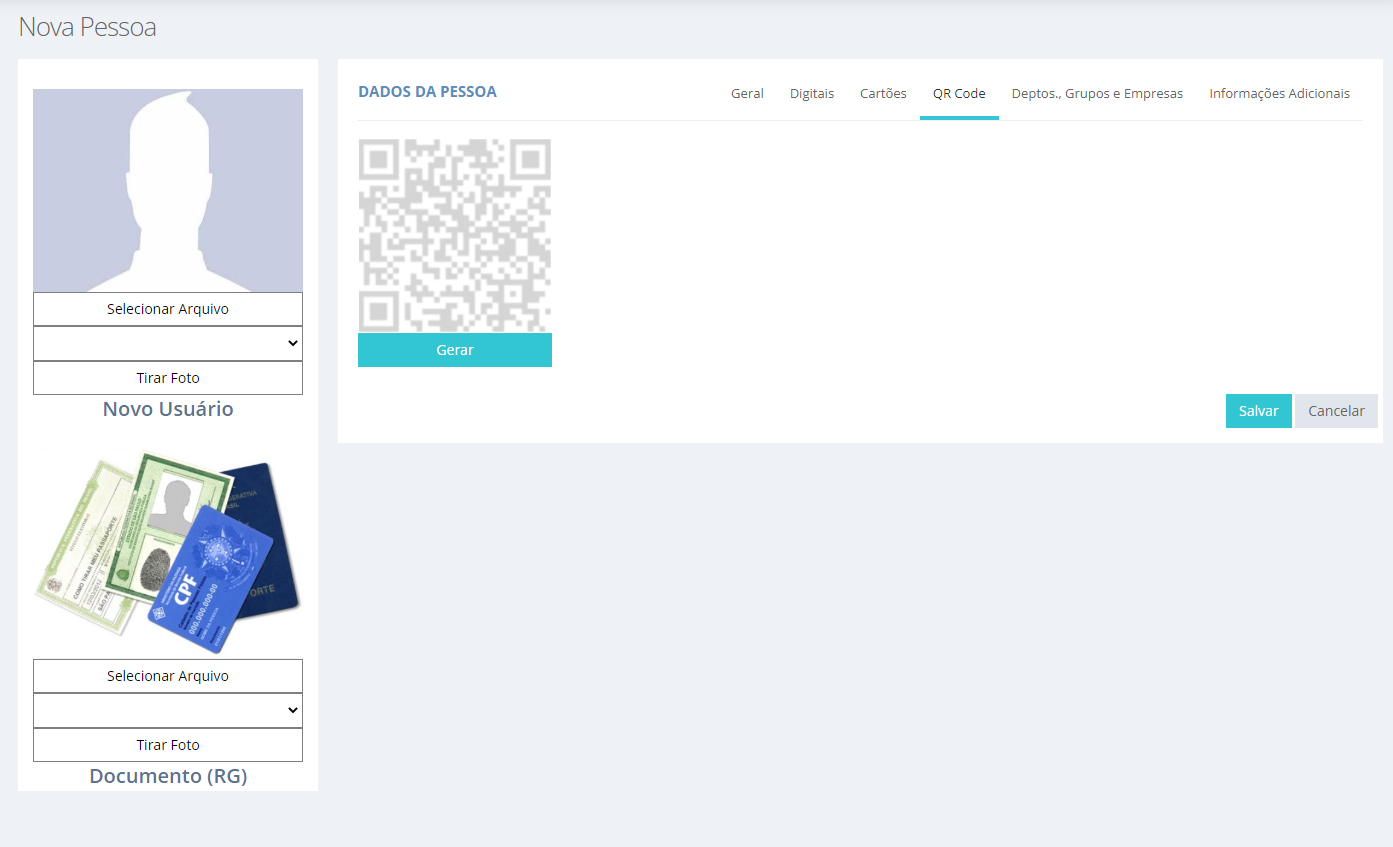This screenshot has width=1393, height=847.
Task: Click the DADOS DA PESSOA heading
Action: pyautogui.click(x=427, y=92)
